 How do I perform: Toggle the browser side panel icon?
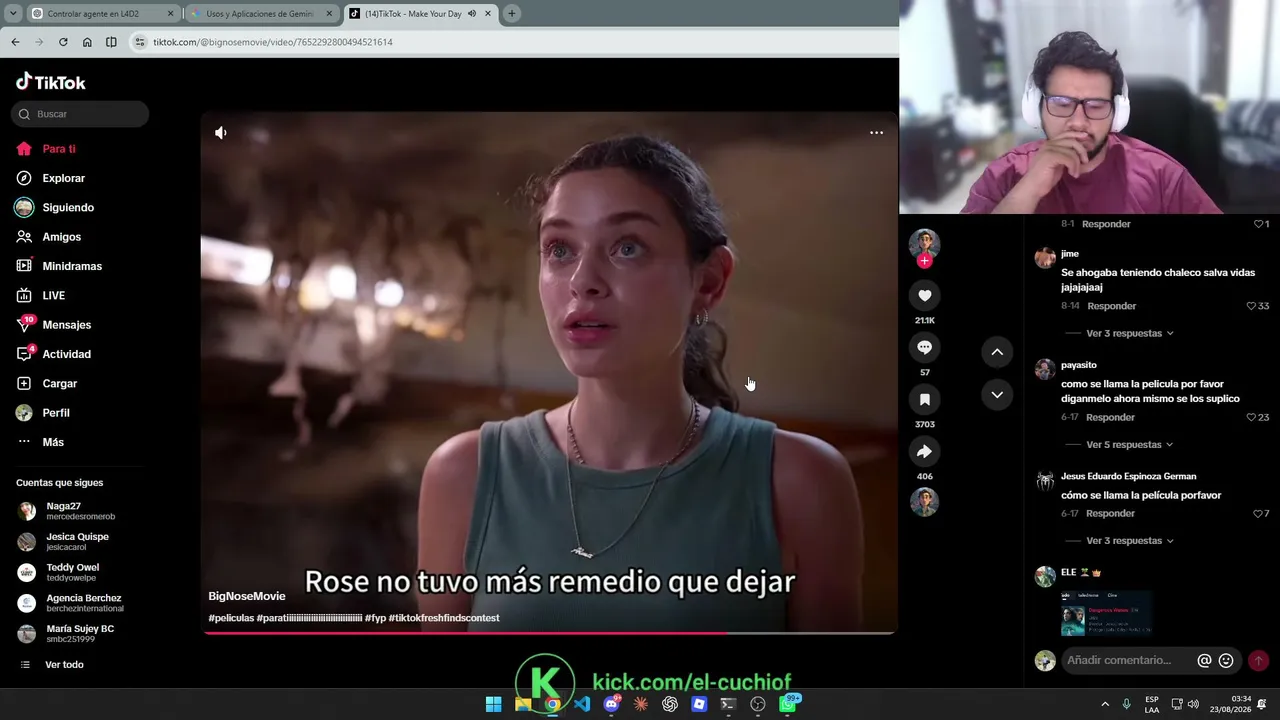111,42
